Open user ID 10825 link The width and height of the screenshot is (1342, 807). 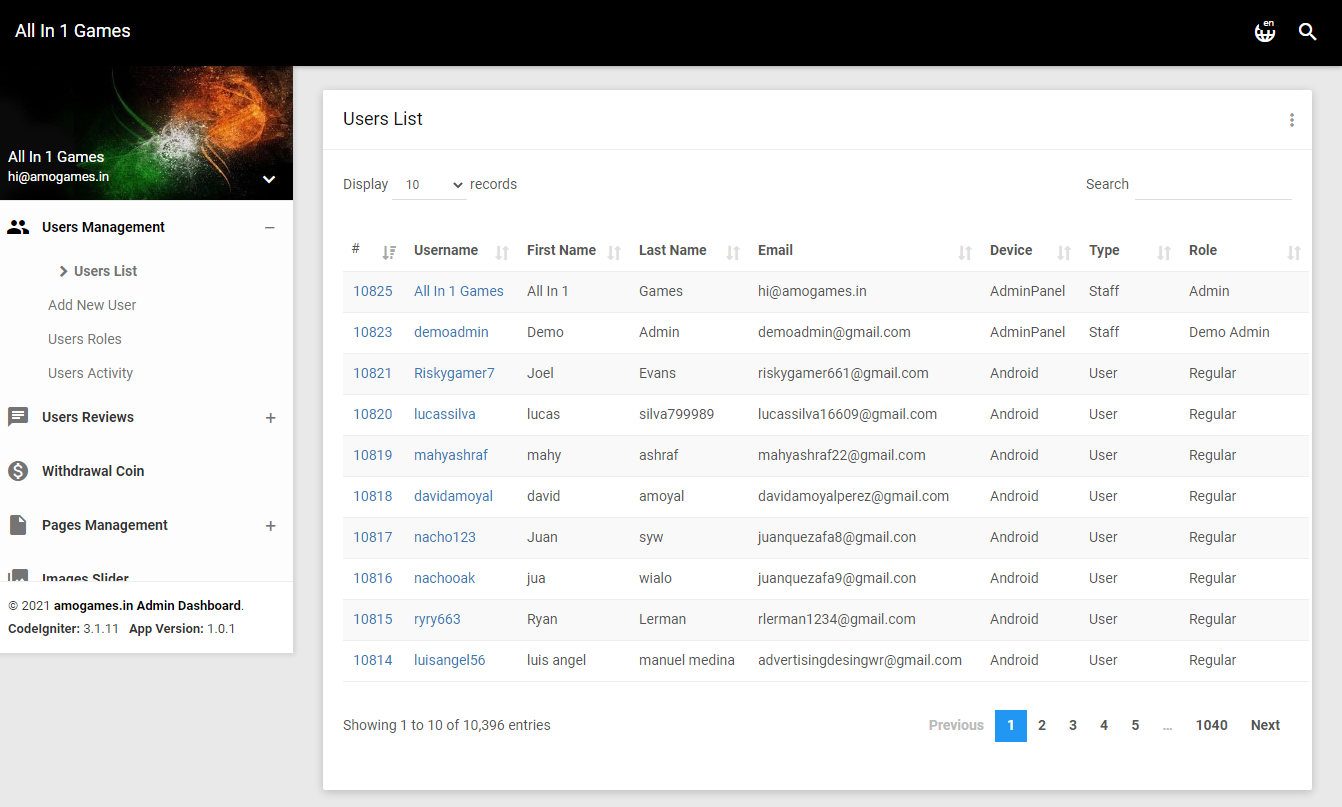tap(373, 291)
